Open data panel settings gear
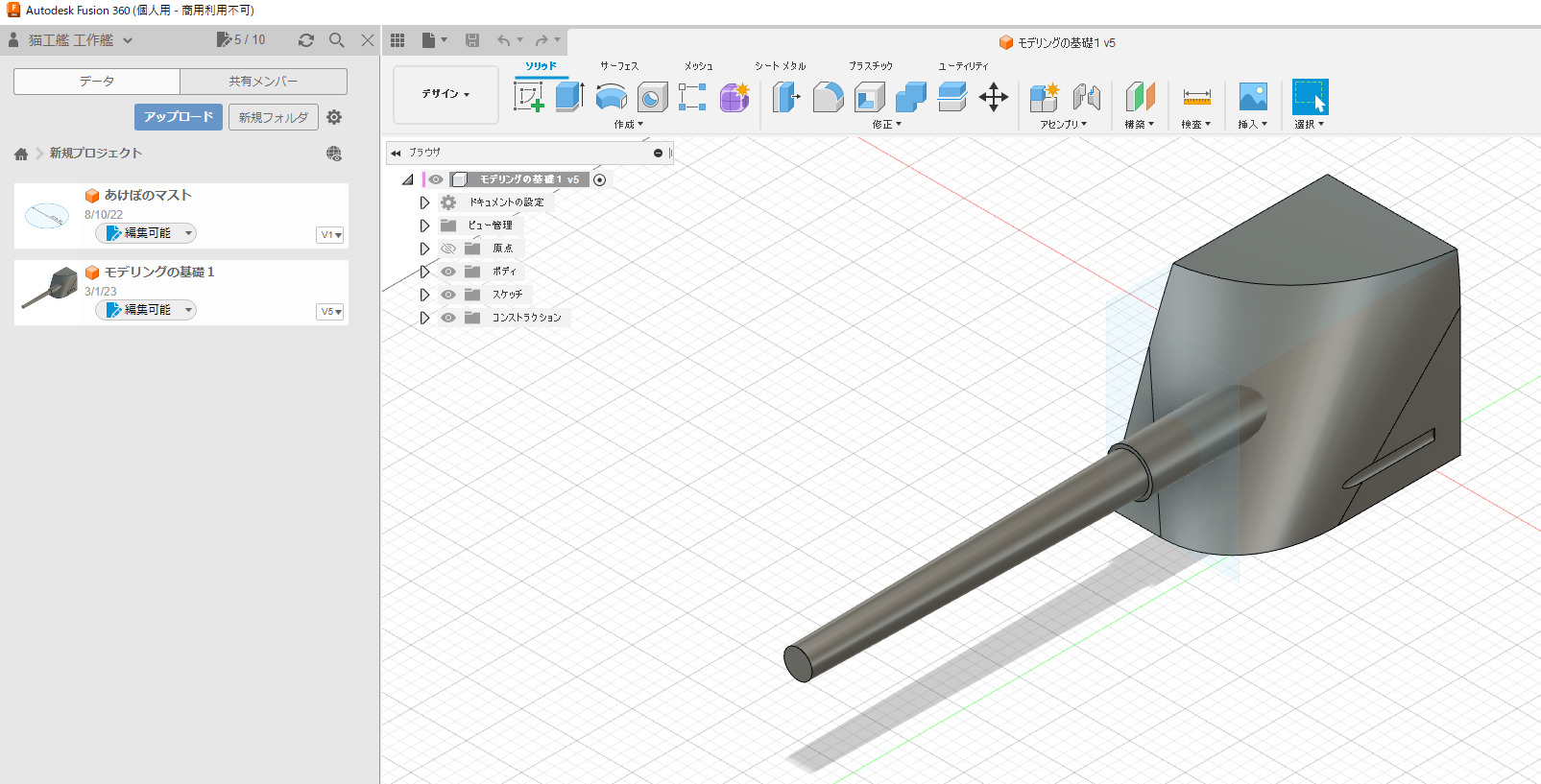Screen dimensions: 1541x784 [334, 117]
